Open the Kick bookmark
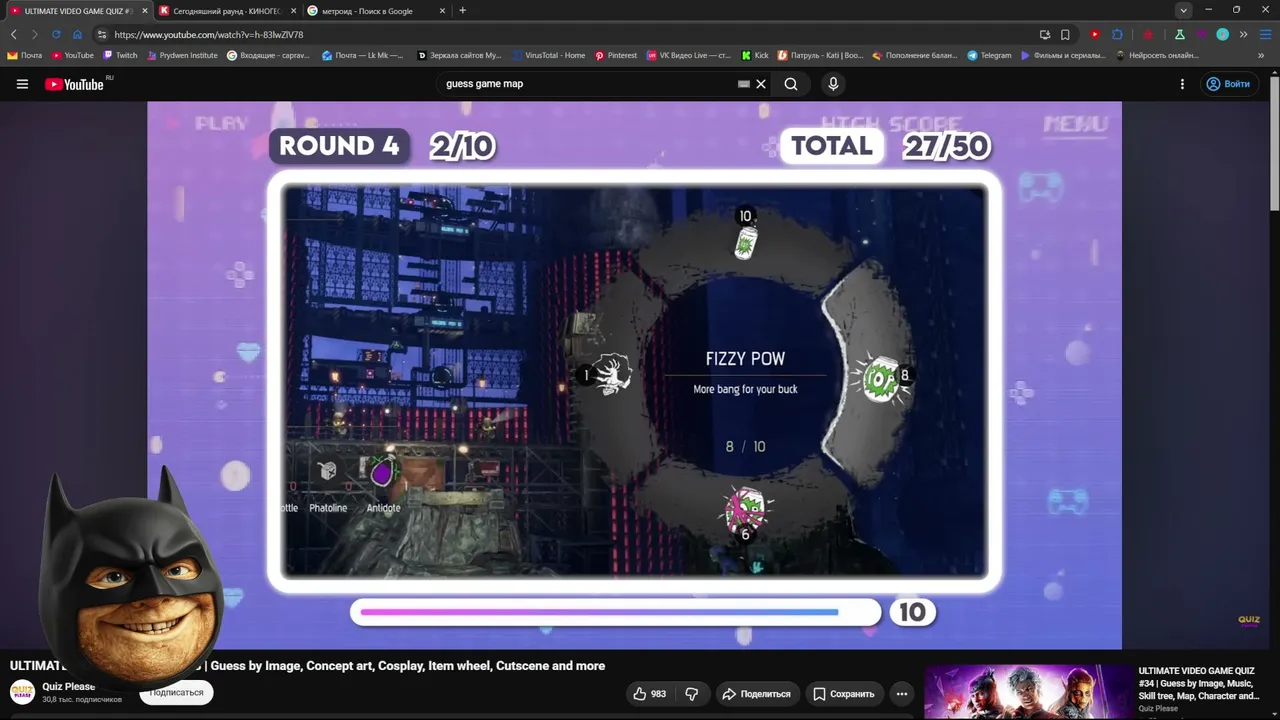 pos(755,55)
